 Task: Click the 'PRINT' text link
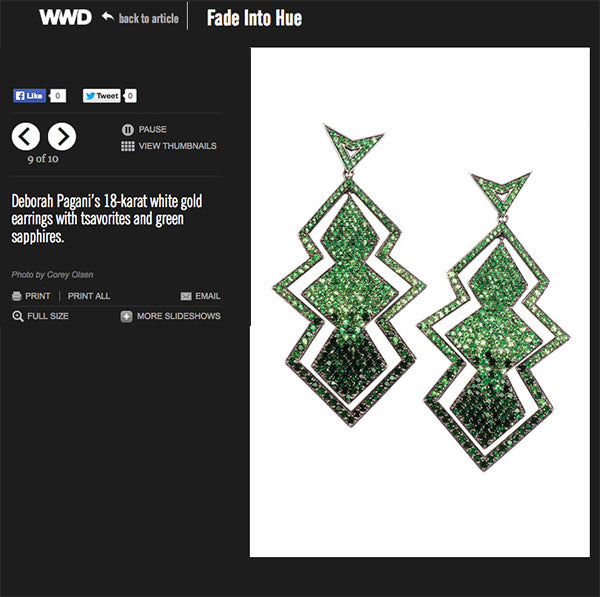point(38,296)
